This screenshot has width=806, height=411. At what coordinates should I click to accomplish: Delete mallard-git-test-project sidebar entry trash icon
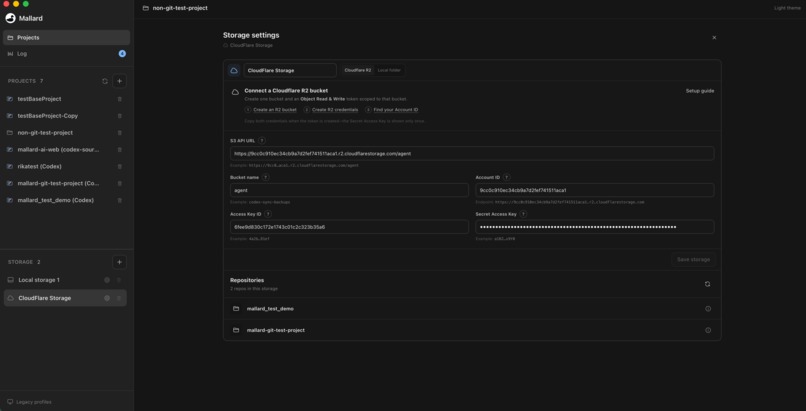tap(120, 183)
